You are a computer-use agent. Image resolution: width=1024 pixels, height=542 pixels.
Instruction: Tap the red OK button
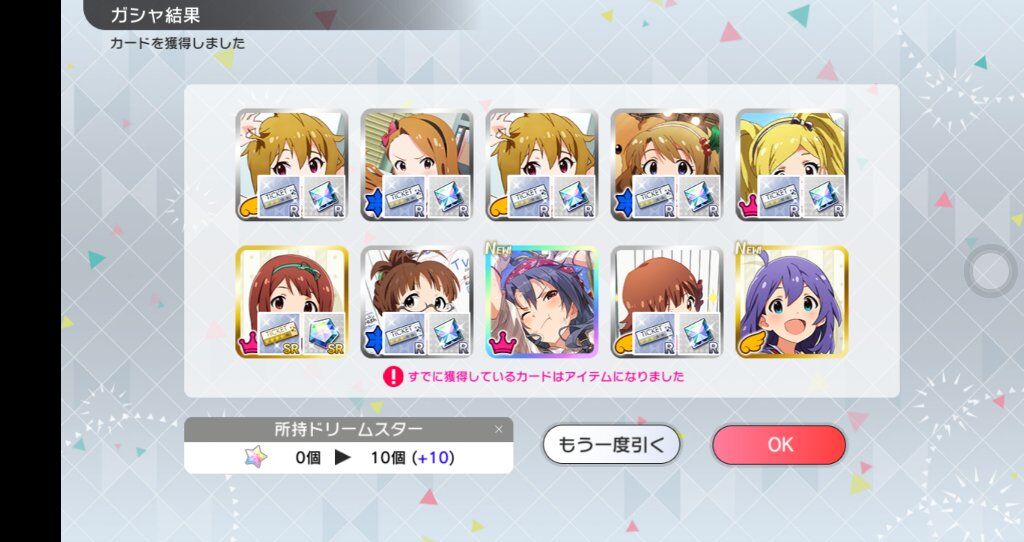tap(778, 445)
